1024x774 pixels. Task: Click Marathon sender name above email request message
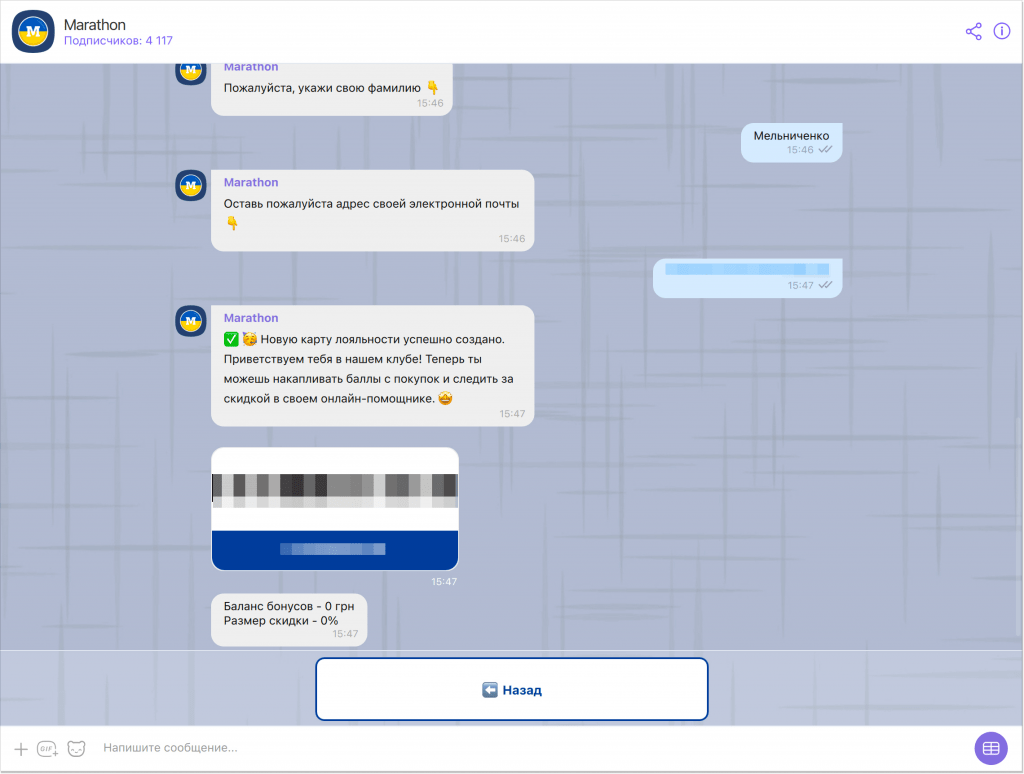click(x=251, y=182)
